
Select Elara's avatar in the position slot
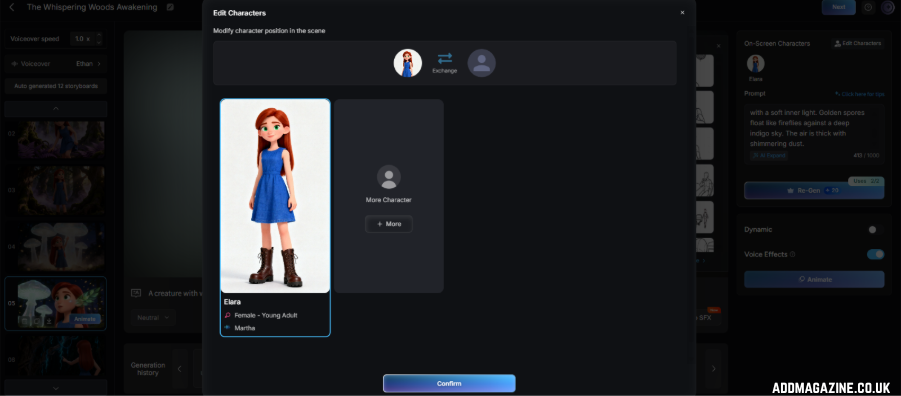[408, 63]
